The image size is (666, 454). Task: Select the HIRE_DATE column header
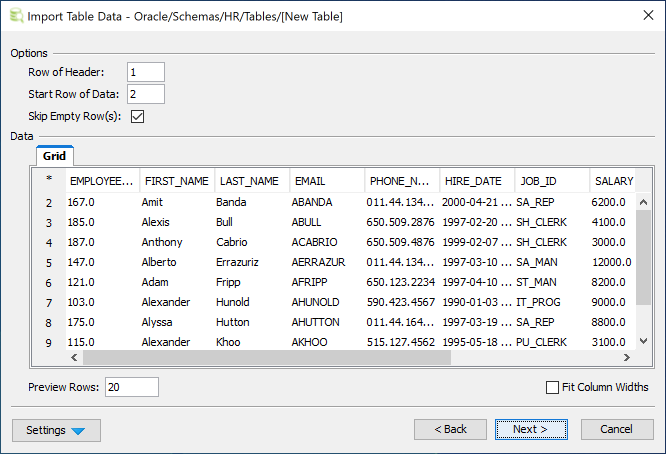click(476, 181)
